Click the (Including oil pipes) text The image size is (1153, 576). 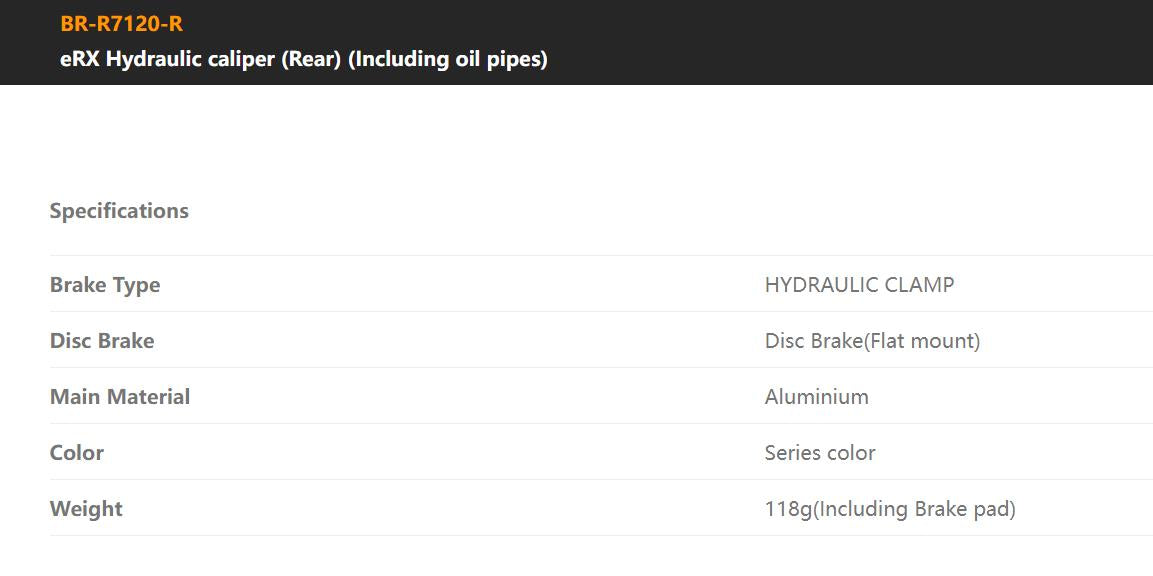click(x=447, y=59)
